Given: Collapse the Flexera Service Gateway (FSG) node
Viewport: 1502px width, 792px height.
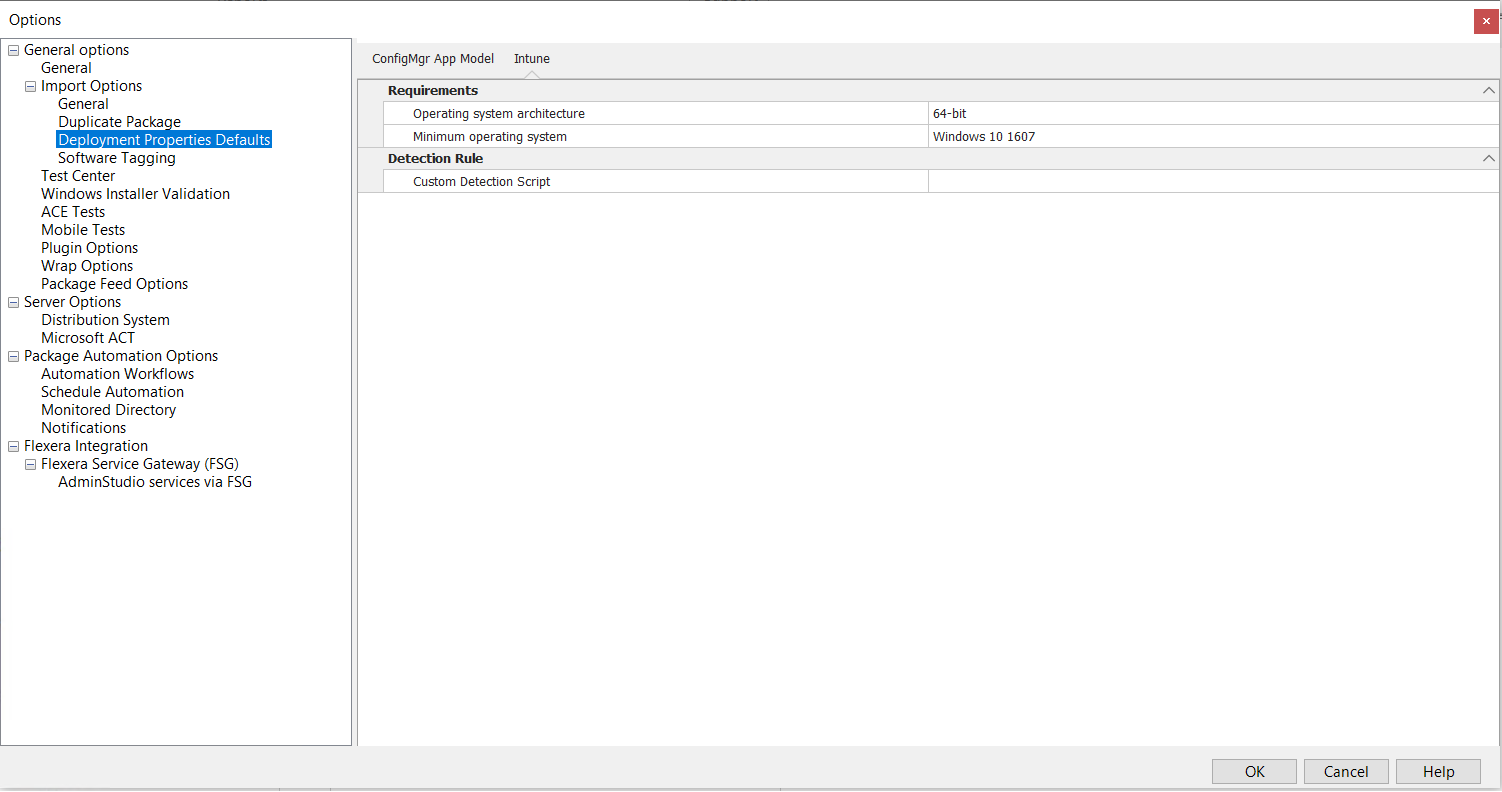Looking at the screenshot, I should 30,463.
